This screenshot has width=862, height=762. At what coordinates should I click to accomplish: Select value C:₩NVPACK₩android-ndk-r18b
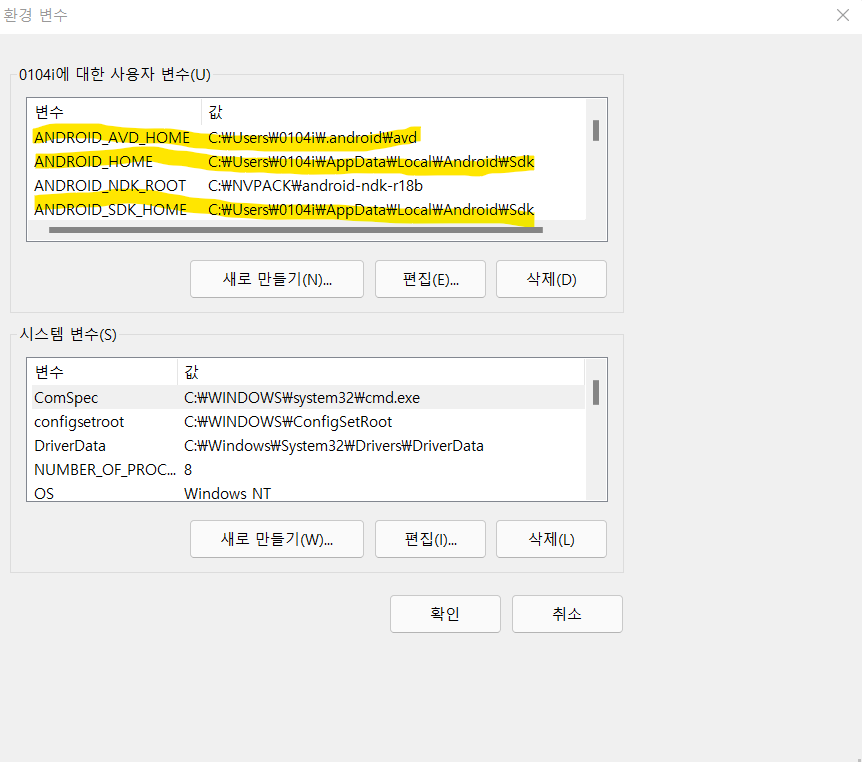(x=315, y=186)
